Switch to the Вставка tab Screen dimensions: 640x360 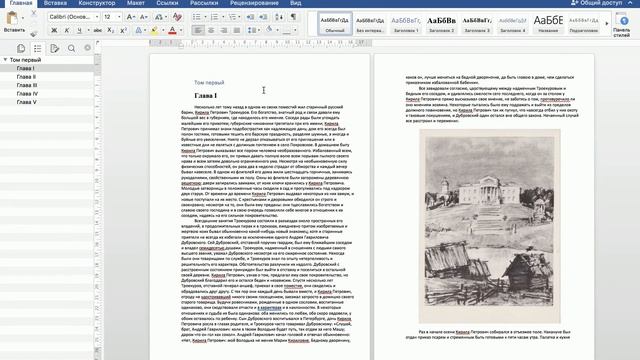pyautogui.click(x=55, y=3)
